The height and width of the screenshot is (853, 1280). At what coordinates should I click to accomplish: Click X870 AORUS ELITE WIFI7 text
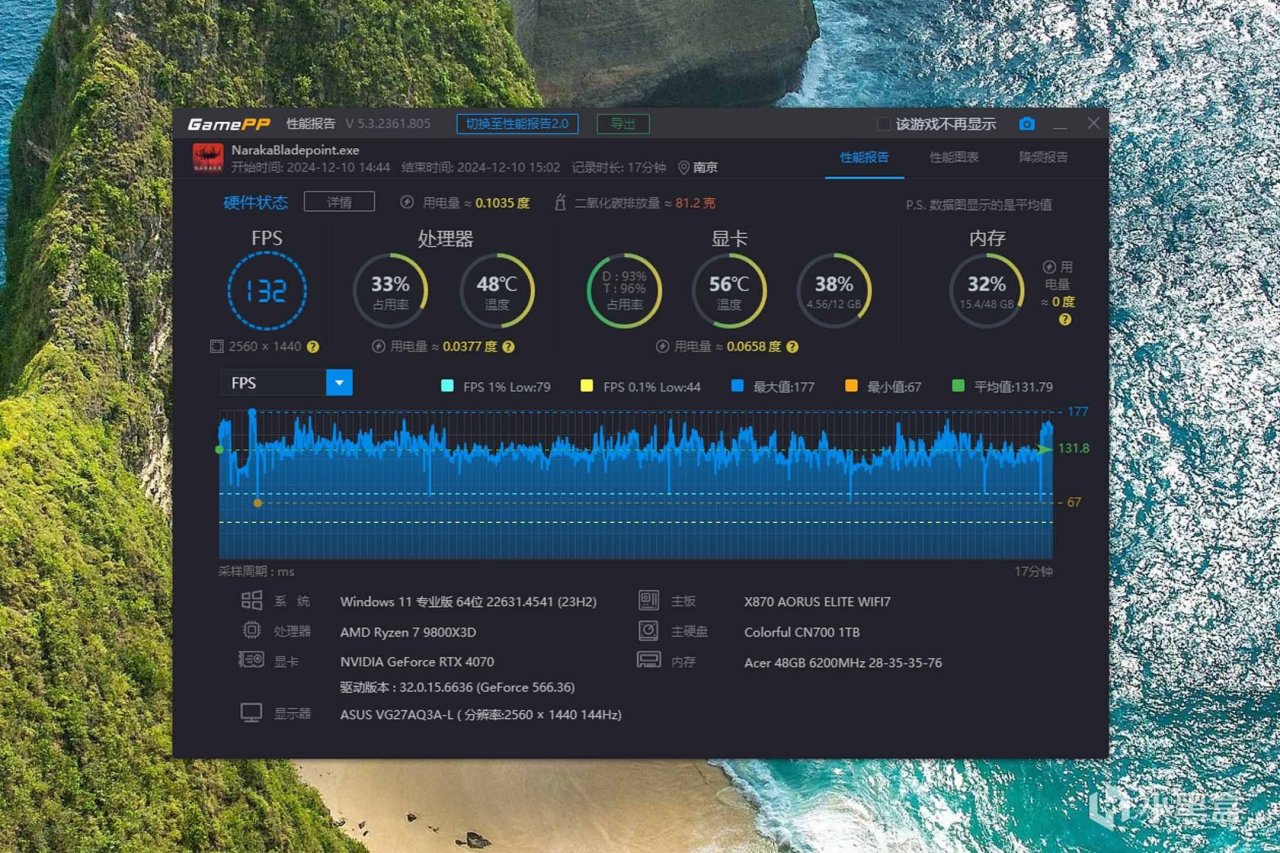coord(818,602)
